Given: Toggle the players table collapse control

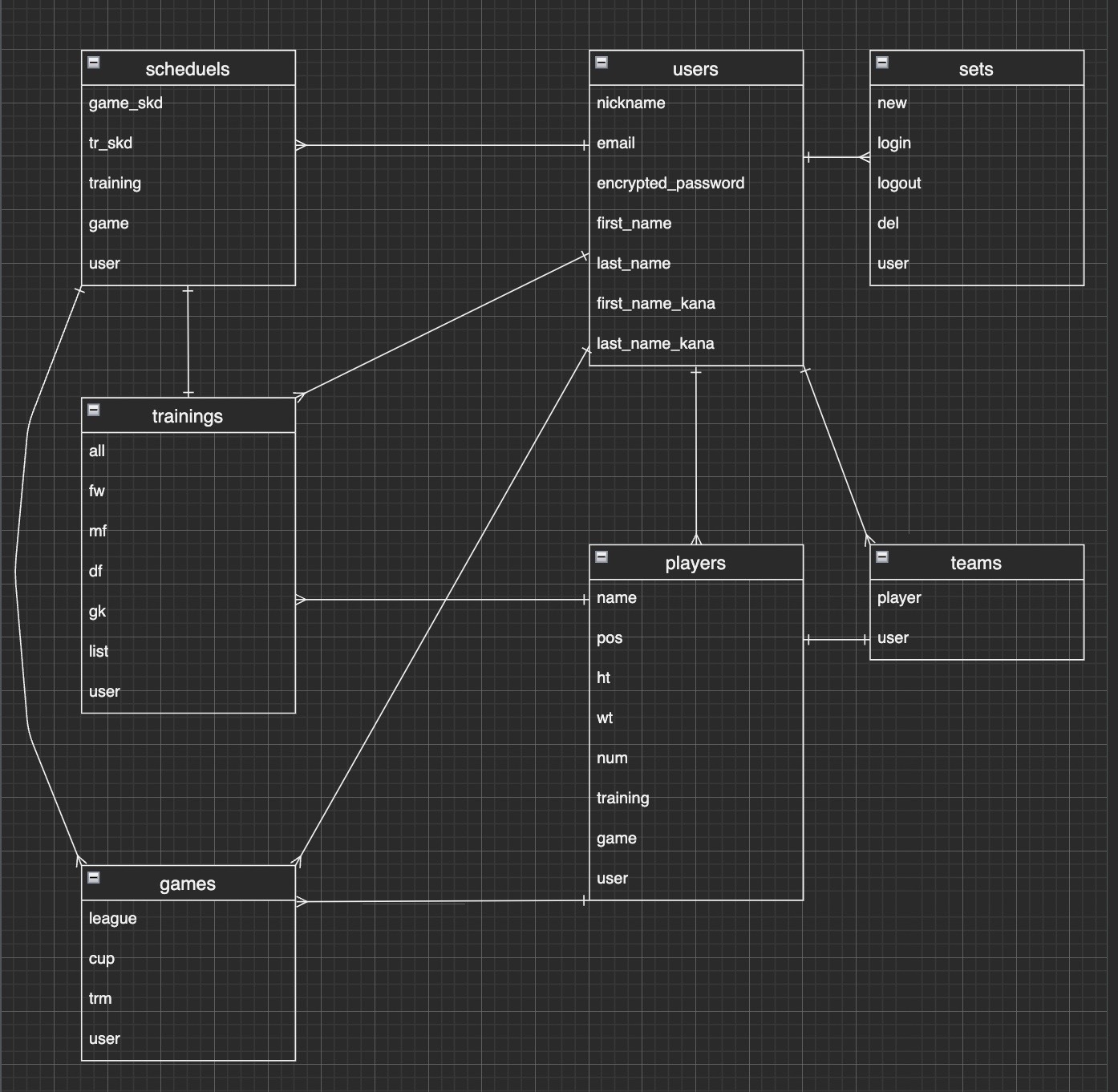Looking at the screenshot, I should 602,556.
